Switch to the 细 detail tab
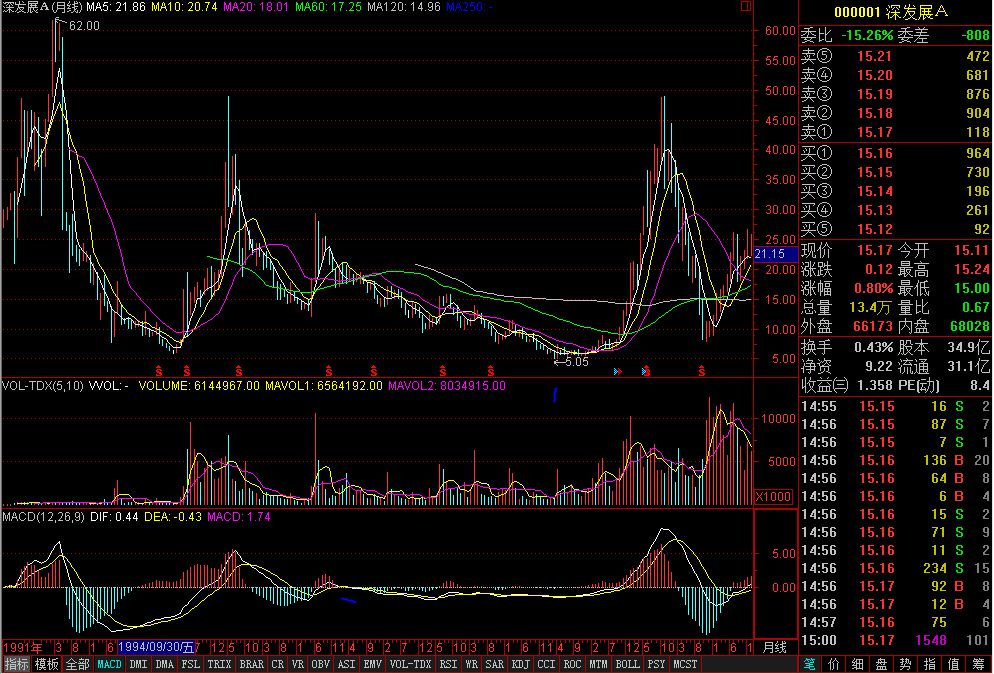The height and width of the screenshot is (674, 994). pos(858,664)
